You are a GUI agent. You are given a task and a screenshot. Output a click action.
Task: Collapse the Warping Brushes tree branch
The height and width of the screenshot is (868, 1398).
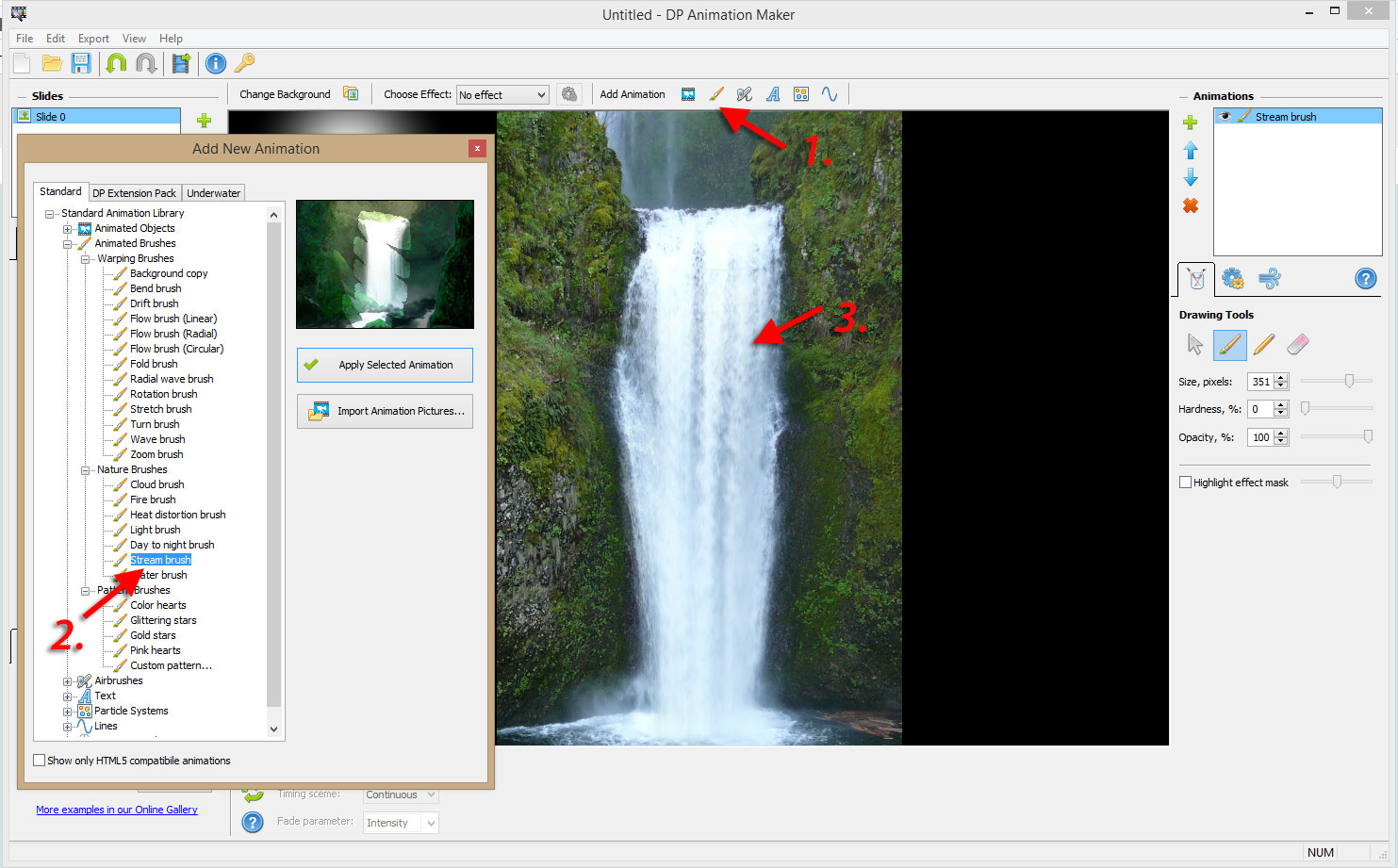tap(85, 257)
